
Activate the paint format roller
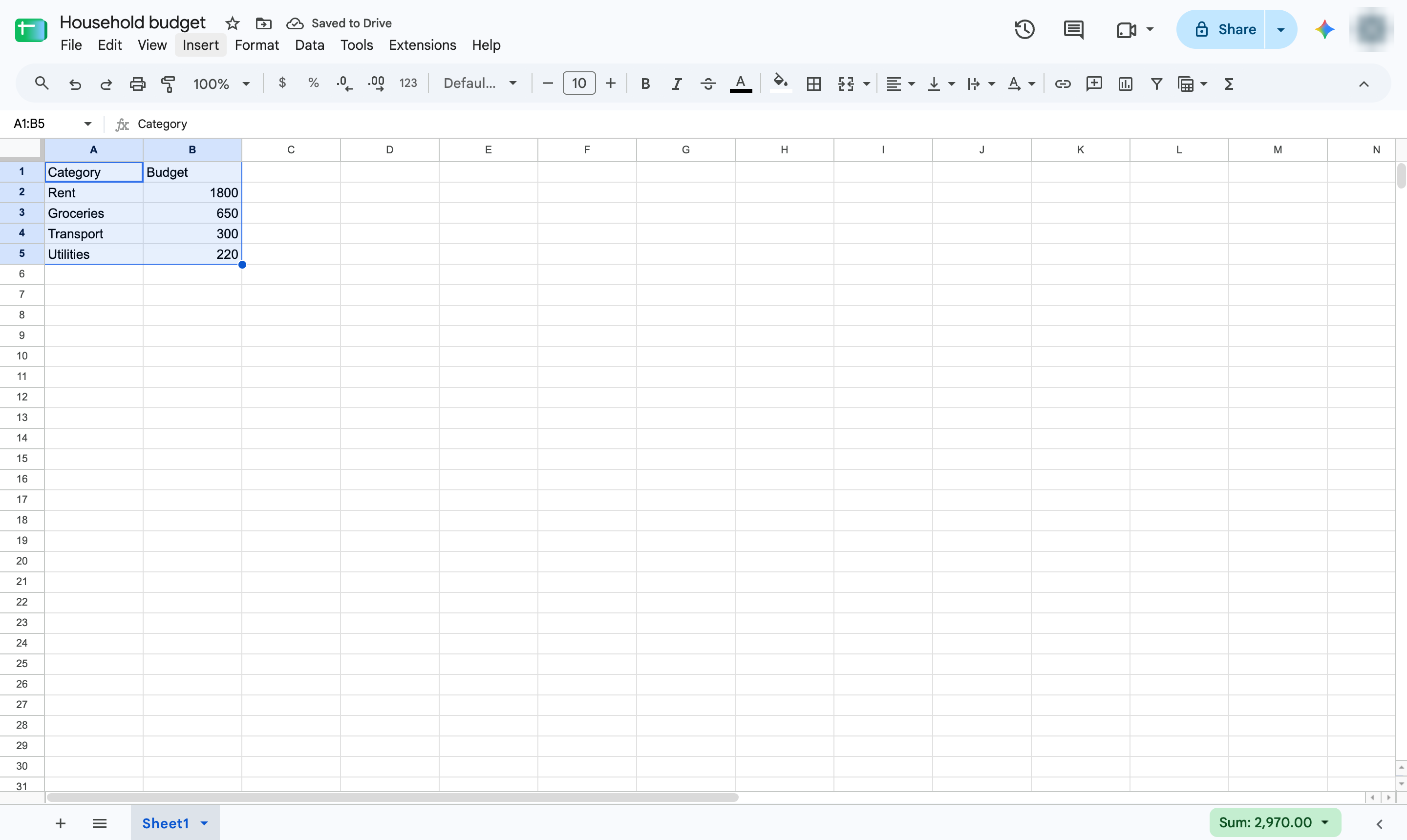click(x=168, y=84)
